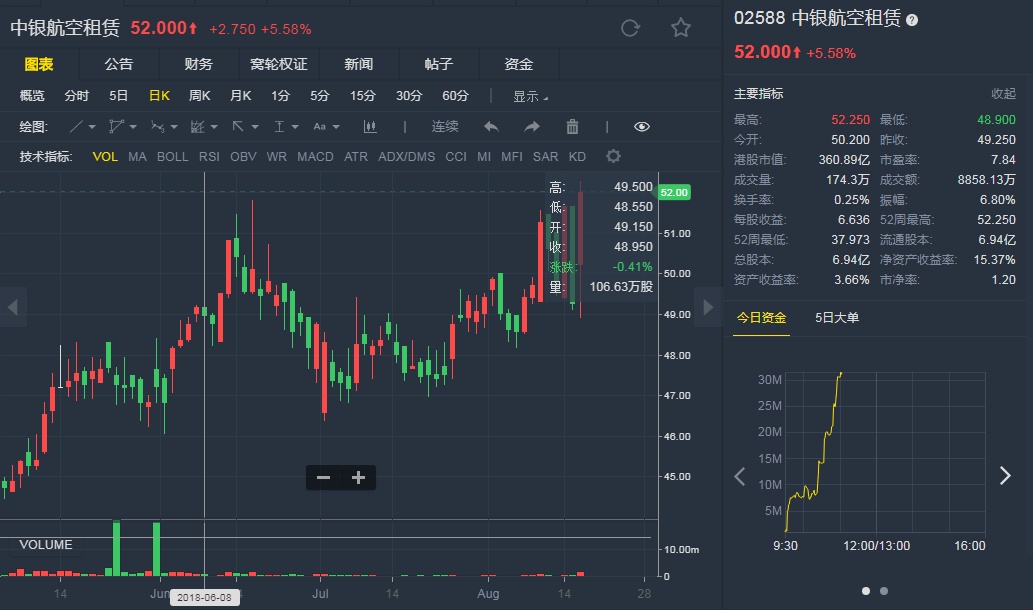
Task: Open the 窝轮权证 warrants tab
Action: tap(279, 64)
